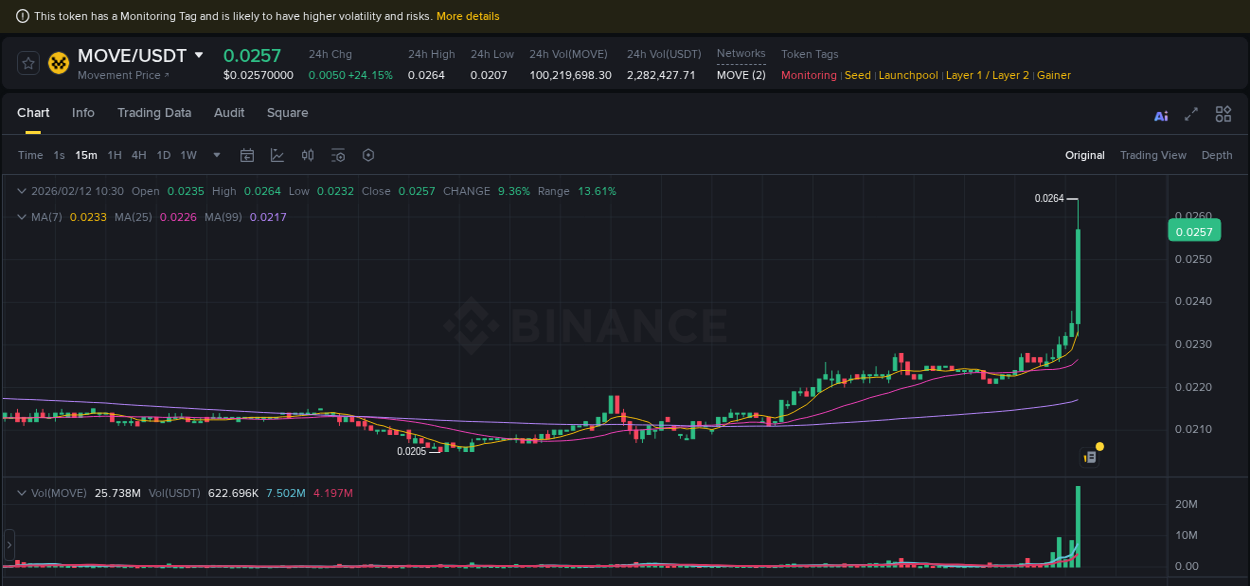Click the Launchpool token tag

[908, 75]
